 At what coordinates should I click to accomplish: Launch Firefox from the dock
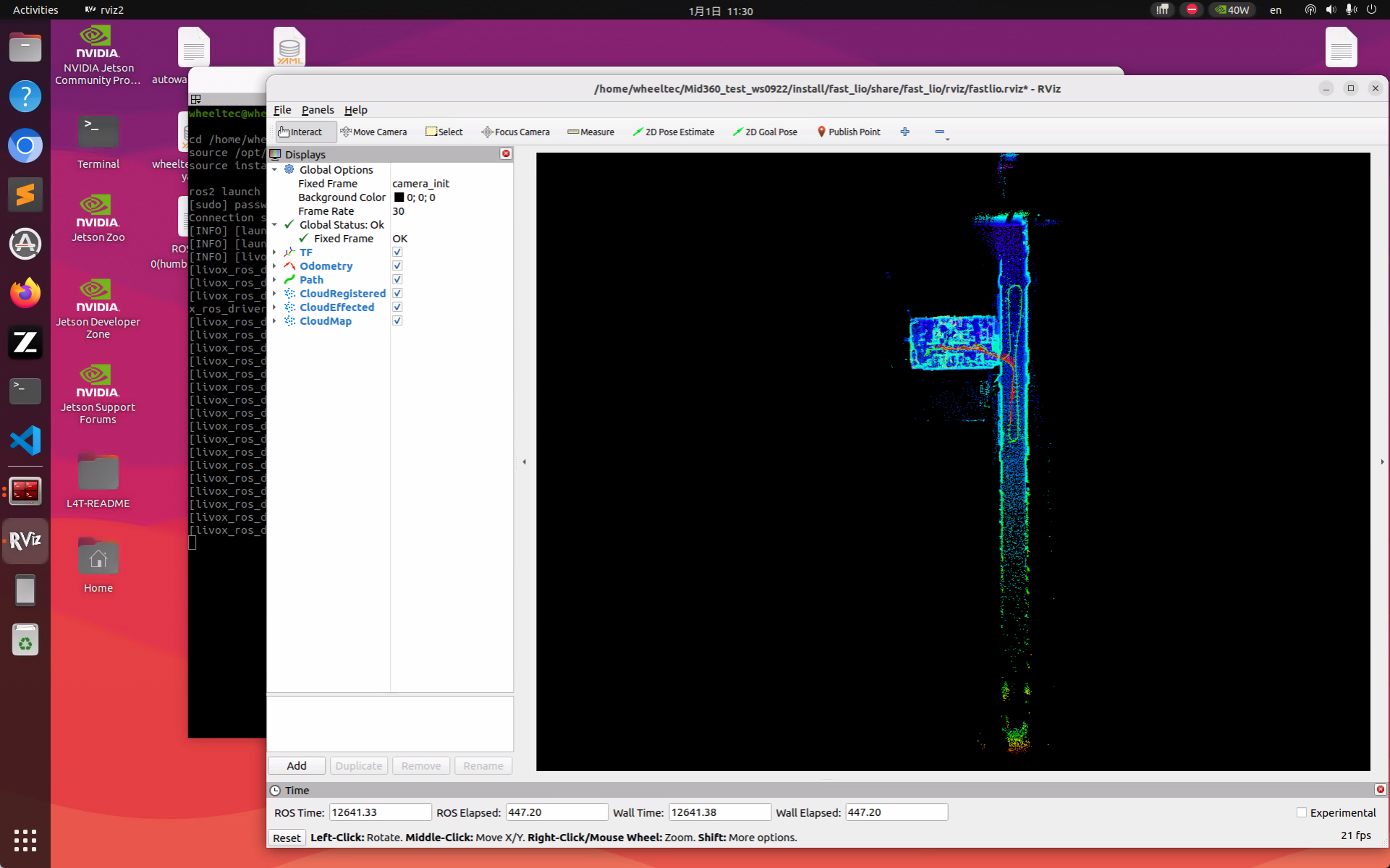click(25, 293)
